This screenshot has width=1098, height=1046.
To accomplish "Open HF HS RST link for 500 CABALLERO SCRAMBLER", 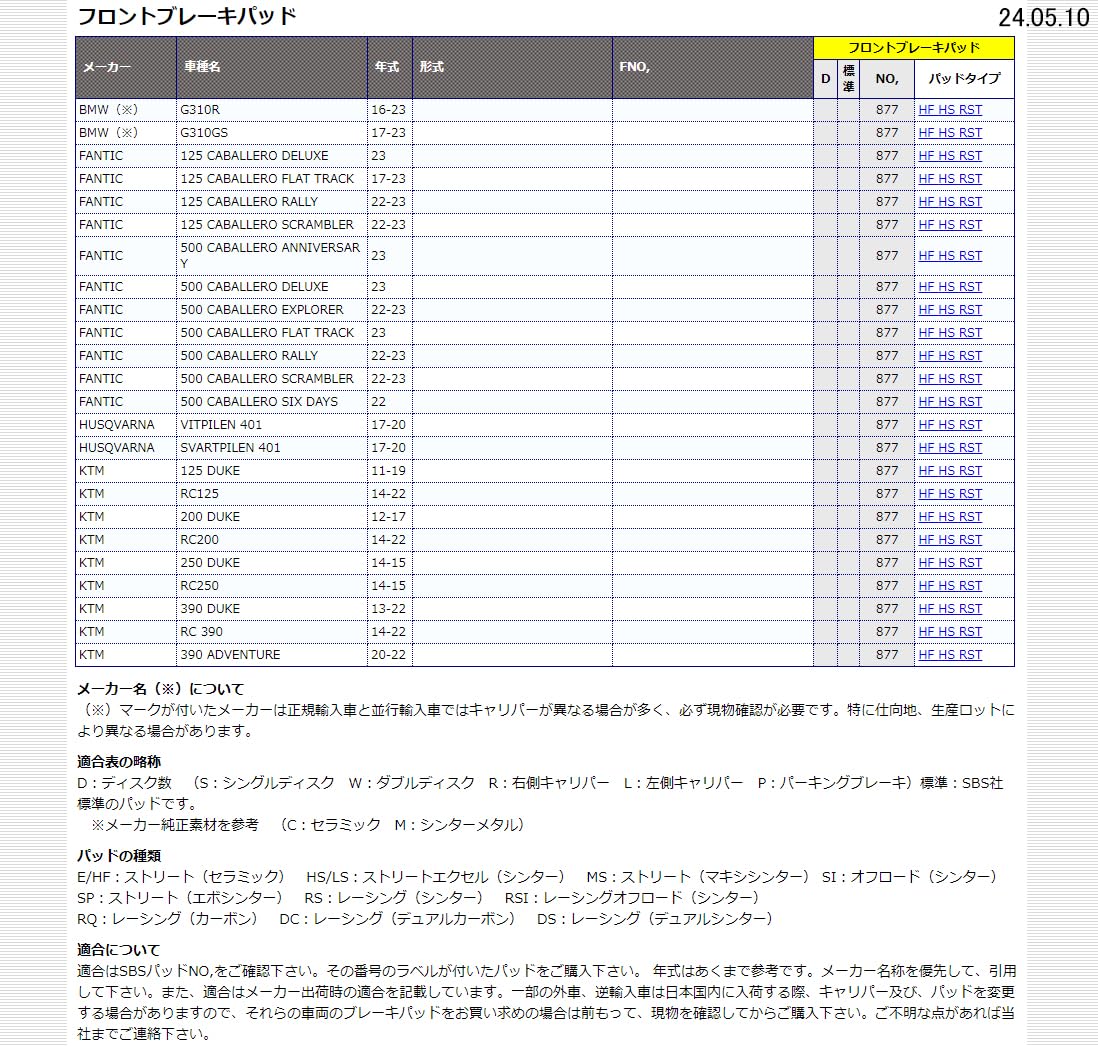I will point(950,379).
